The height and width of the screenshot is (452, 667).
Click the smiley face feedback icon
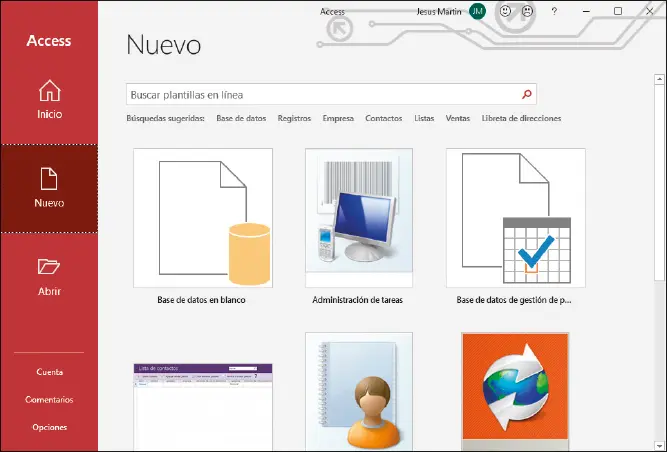click(x=506, y=11)
